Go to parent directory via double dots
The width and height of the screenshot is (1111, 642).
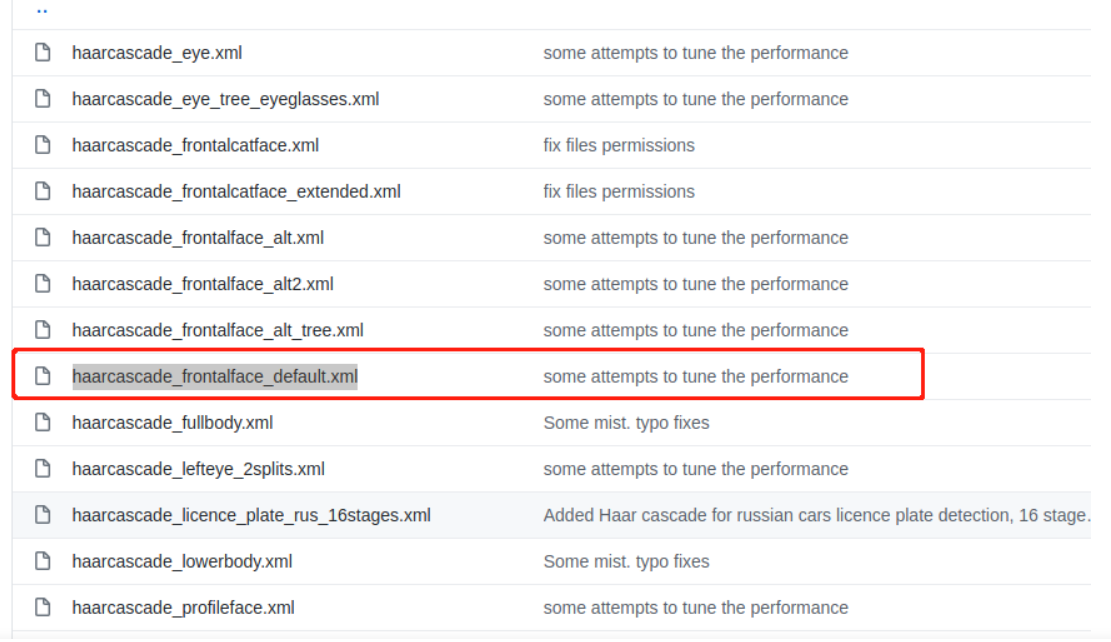42,11
